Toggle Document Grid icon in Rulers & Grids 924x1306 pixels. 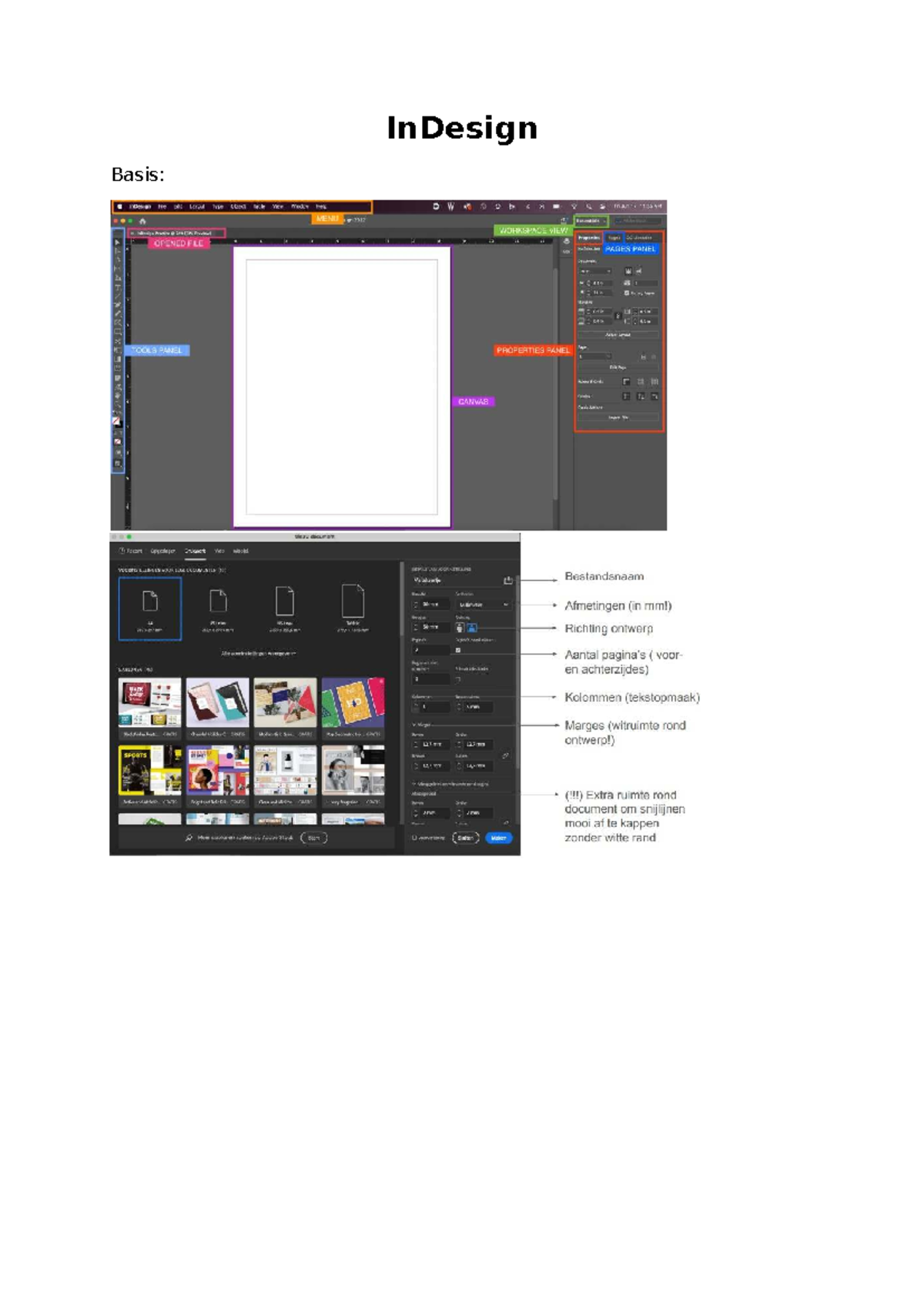(x=654, y=382)
